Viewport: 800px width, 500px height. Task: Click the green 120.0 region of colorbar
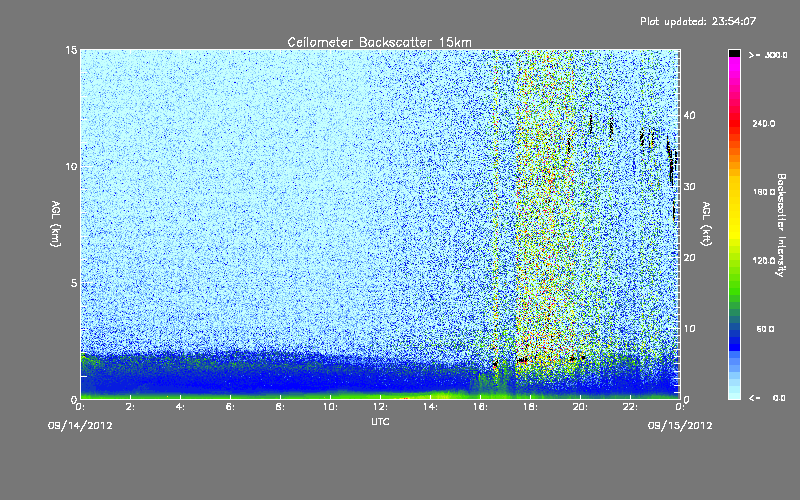(x=734, y=261)
